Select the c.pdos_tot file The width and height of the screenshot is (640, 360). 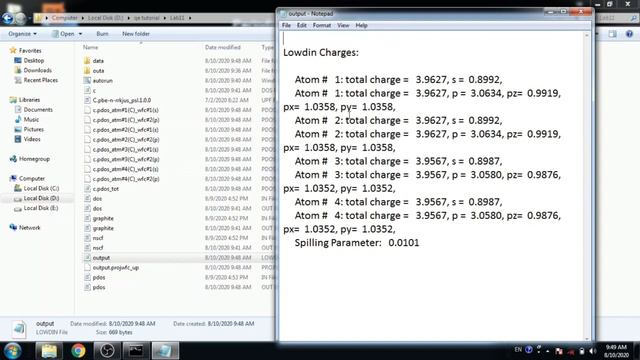[106, 189]
